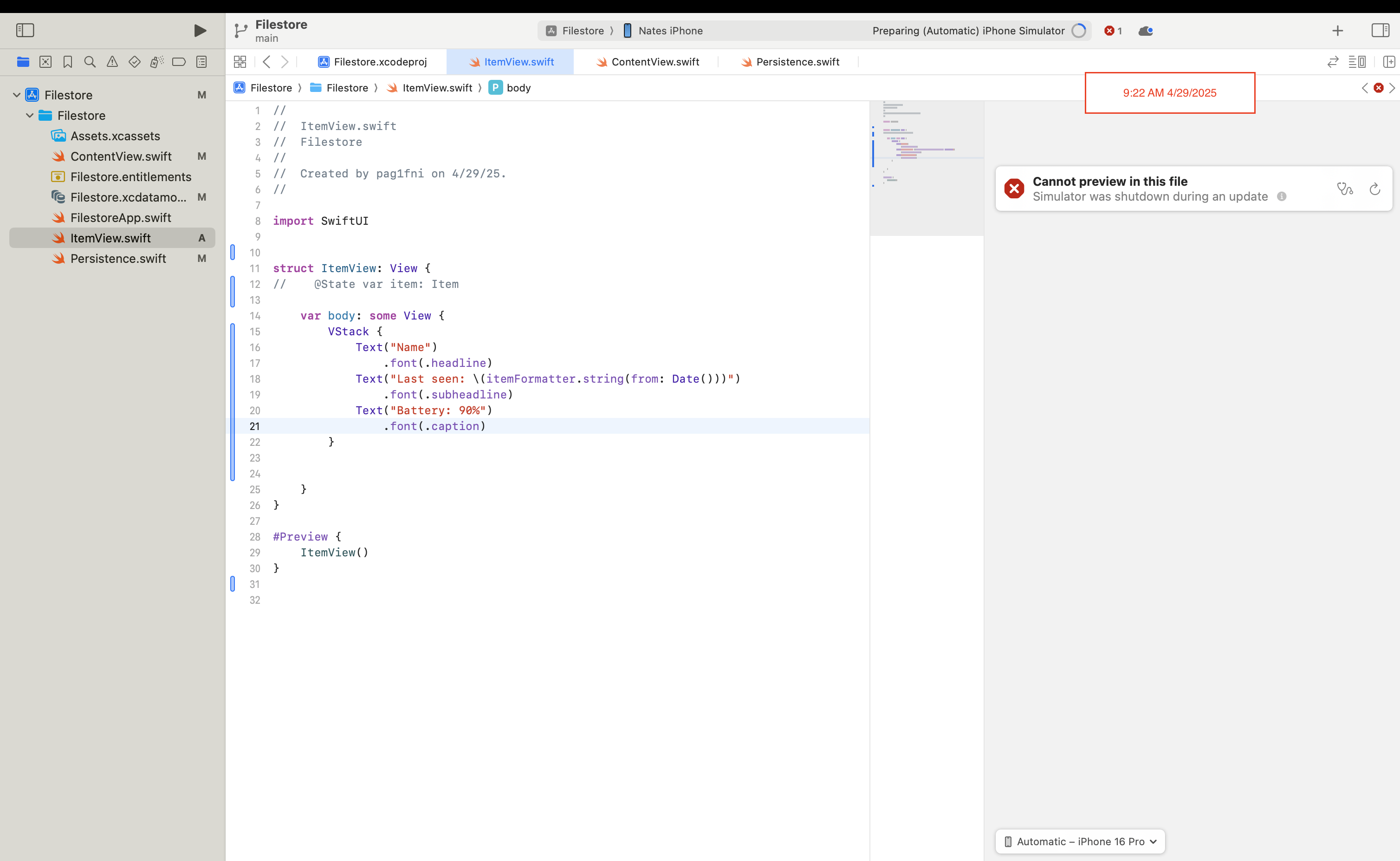Image resolution: width=1400 pixels, height=861 pixels.
Task: Open the Bookmark navigator icon
Action: click(x=68, y=62)
